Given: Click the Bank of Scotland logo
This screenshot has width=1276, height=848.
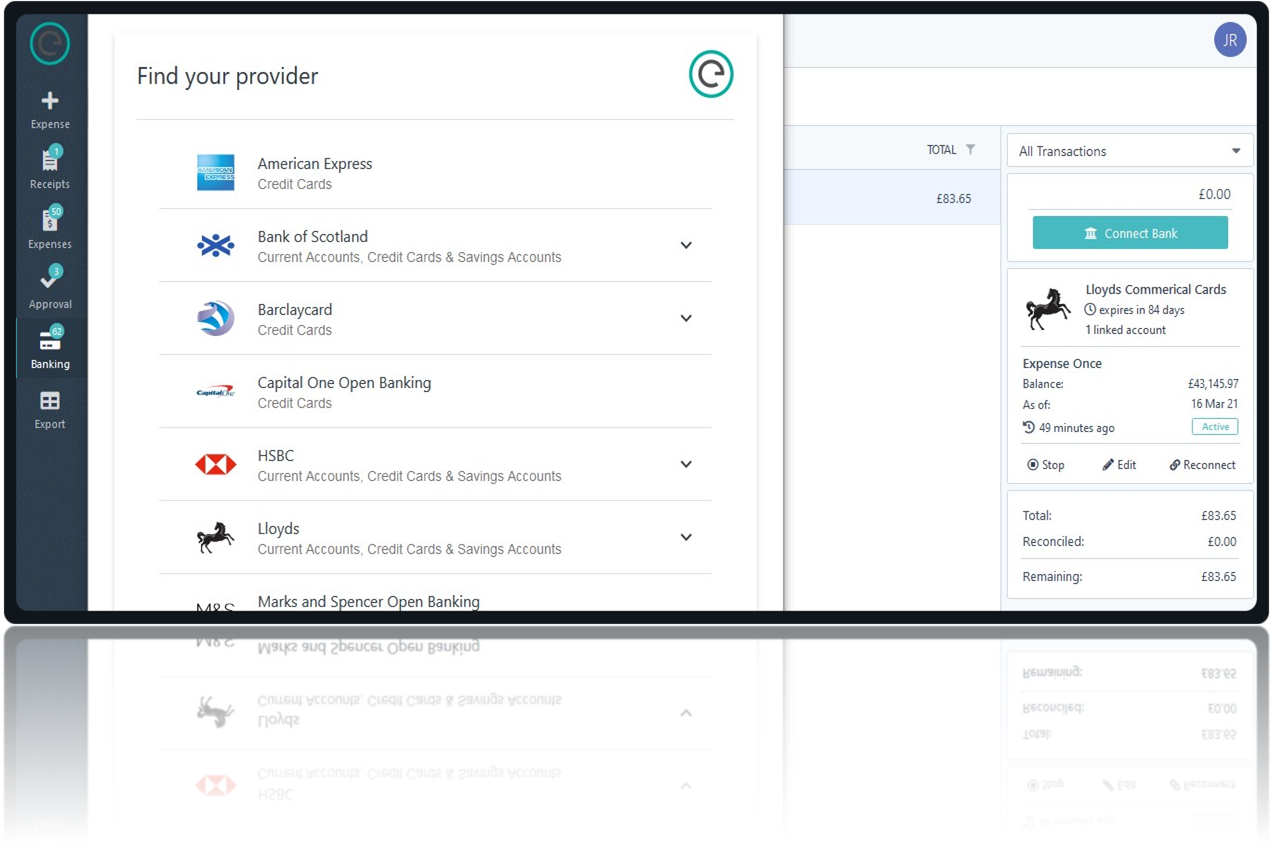Looking at the screenshot, I should pyautogui.click(x=216, y=245).
